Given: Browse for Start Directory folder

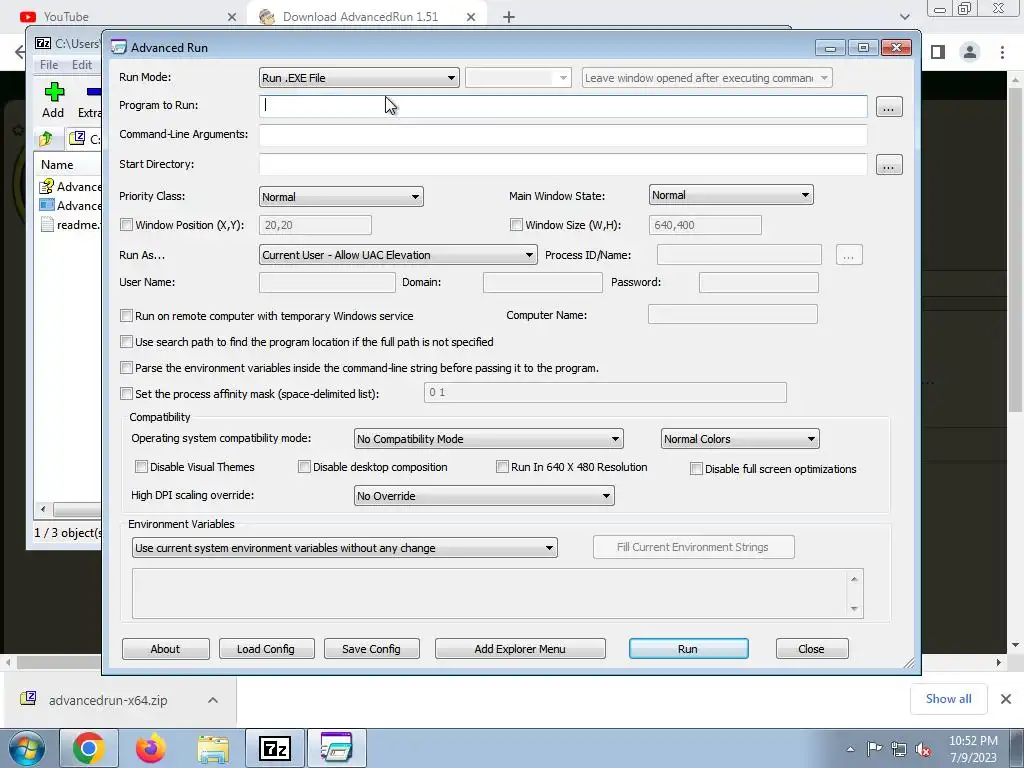Looking at the screenshot, I should click(x=888, y=165).
